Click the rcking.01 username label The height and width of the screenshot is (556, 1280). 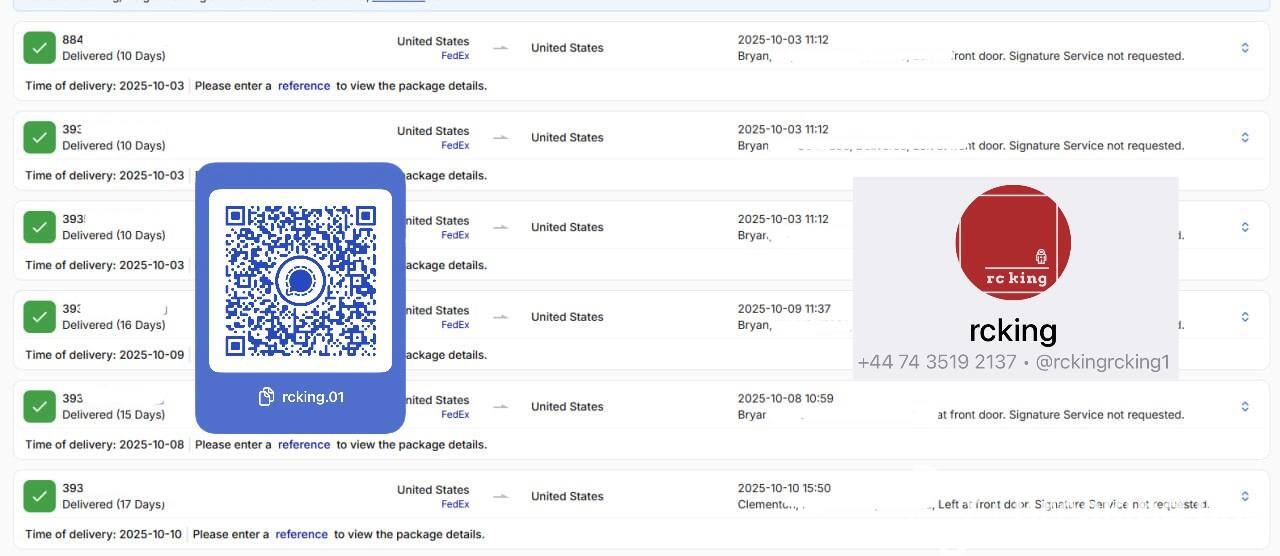tap(312, 397)
